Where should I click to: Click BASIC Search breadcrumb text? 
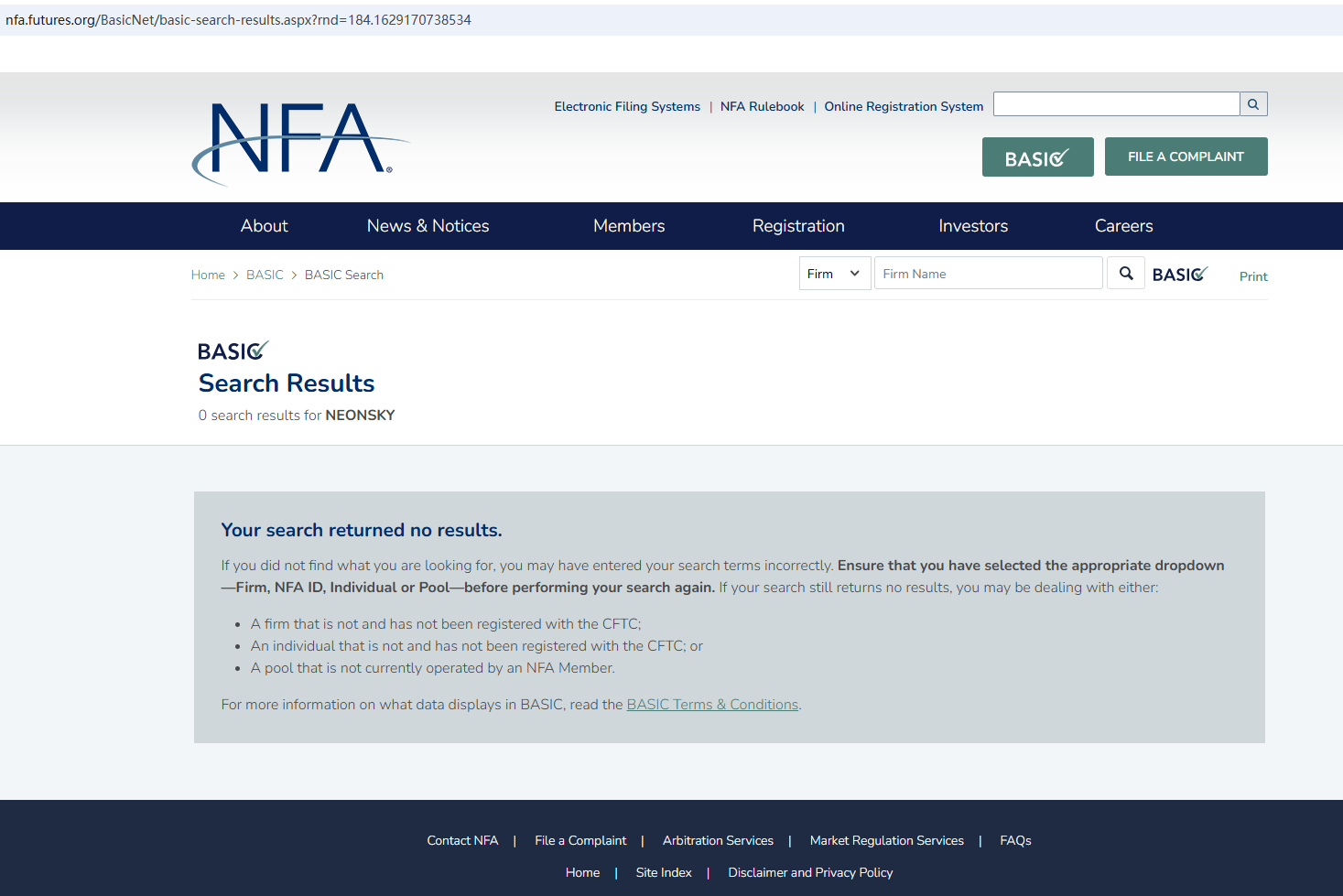coord(344,275)
